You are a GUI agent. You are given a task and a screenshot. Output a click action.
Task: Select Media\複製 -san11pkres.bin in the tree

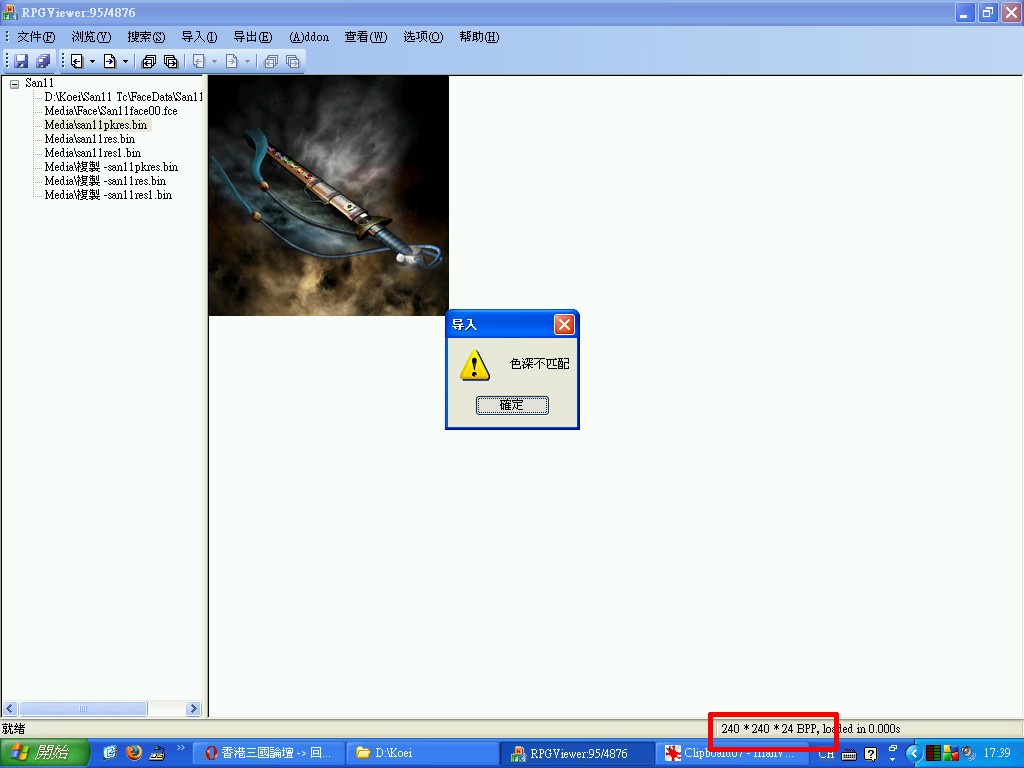(111, 167)
